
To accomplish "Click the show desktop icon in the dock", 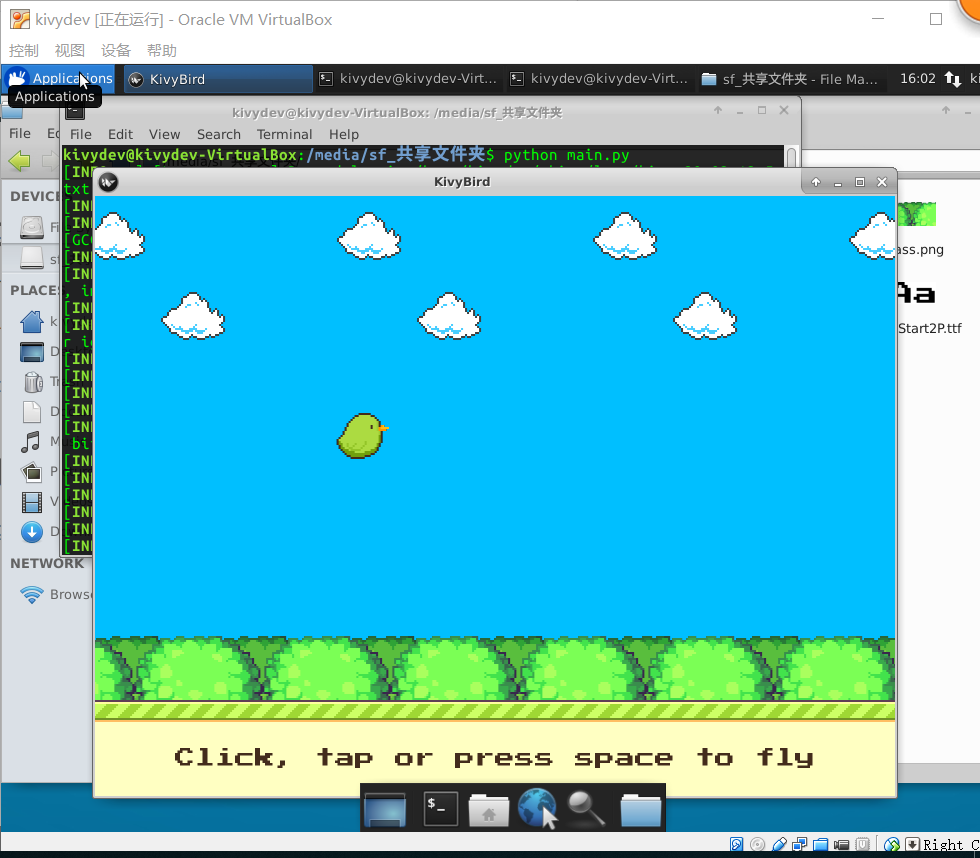I will 385,808.
